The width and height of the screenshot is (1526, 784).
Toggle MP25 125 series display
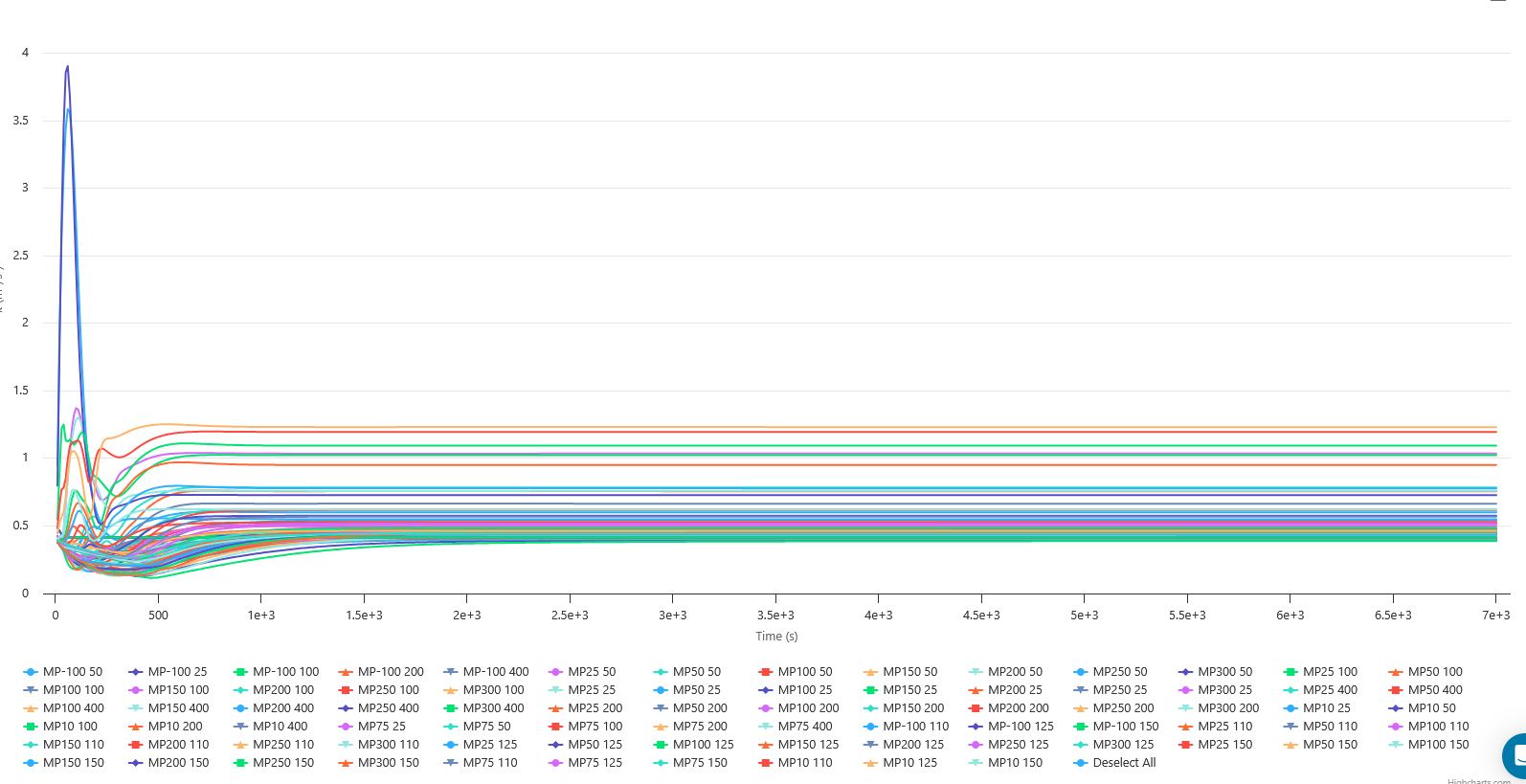pos(489,745)
